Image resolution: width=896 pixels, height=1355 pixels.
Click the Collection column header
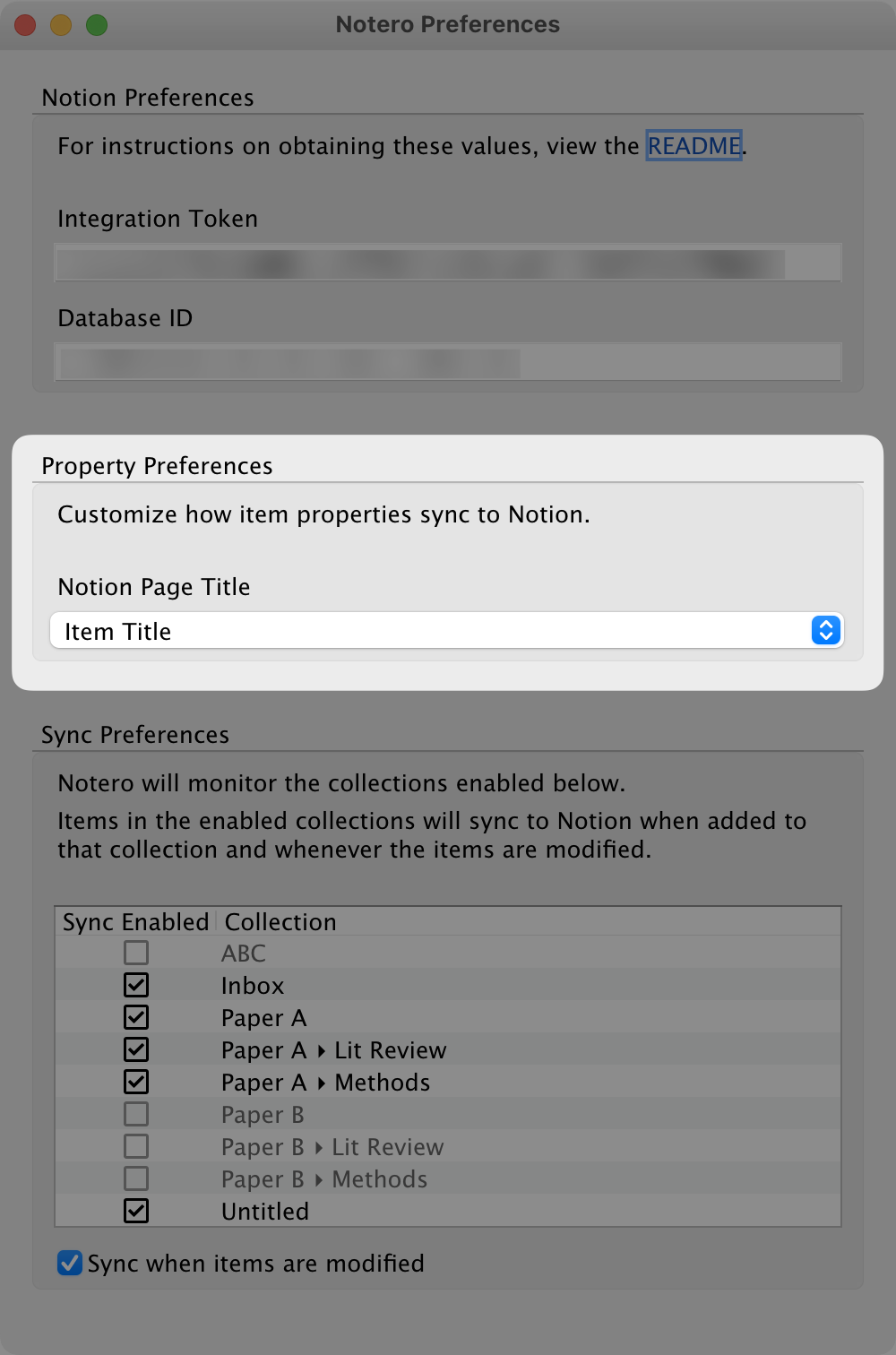click(x=280, y=921)
